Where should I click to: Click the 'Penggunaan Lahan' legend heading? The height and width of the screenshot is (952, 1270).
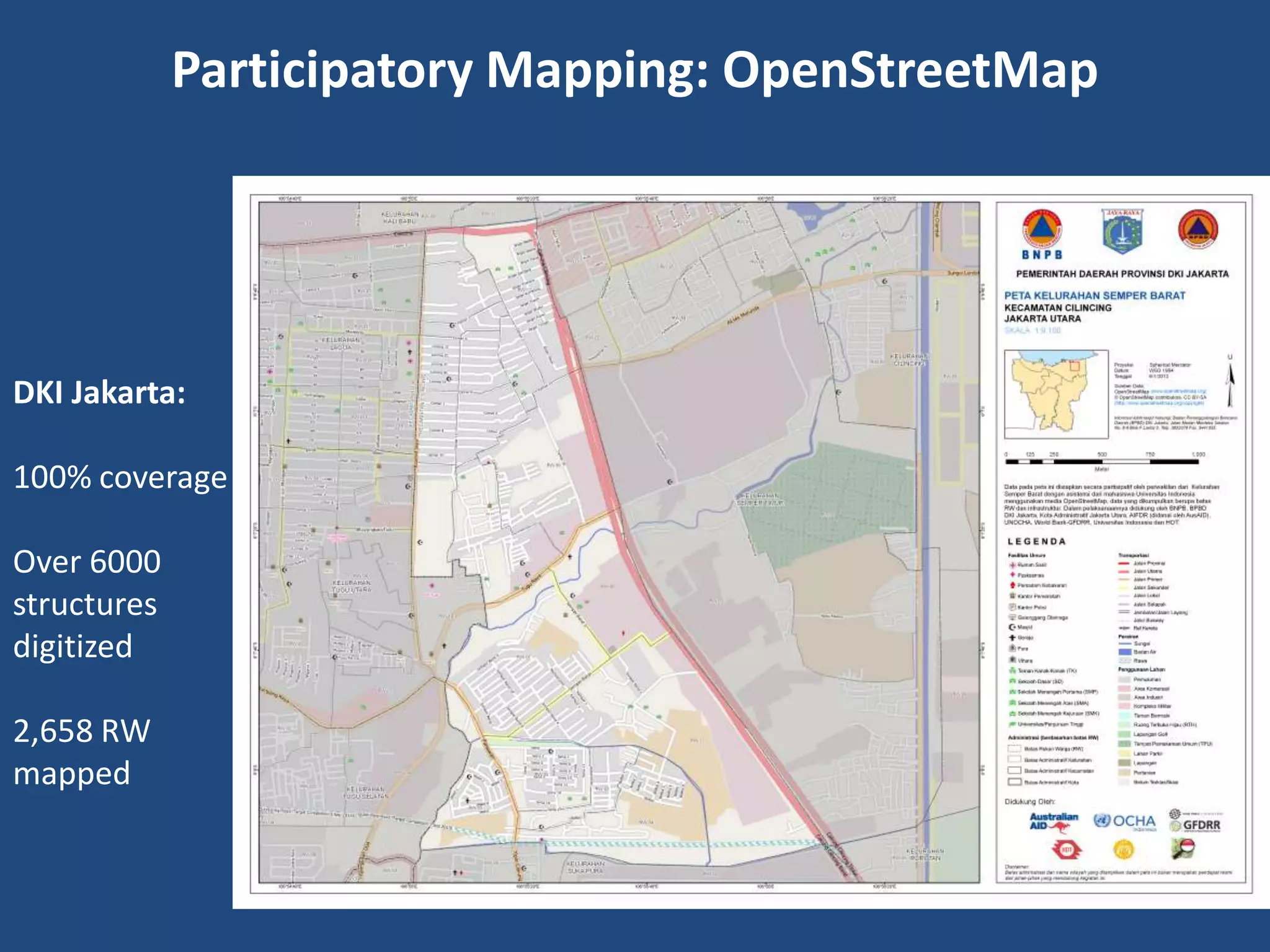(x=1142, y=669)
